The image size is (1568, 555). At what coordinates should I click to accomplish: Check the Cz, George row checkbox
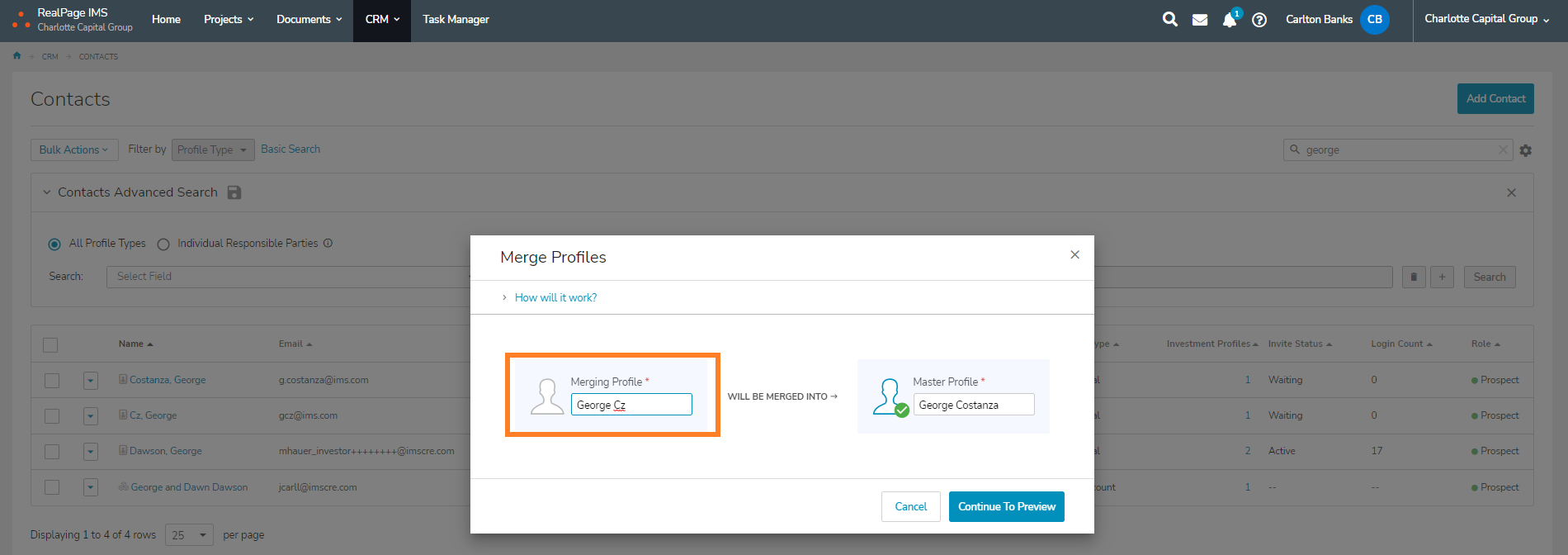(x=52, y=416)
